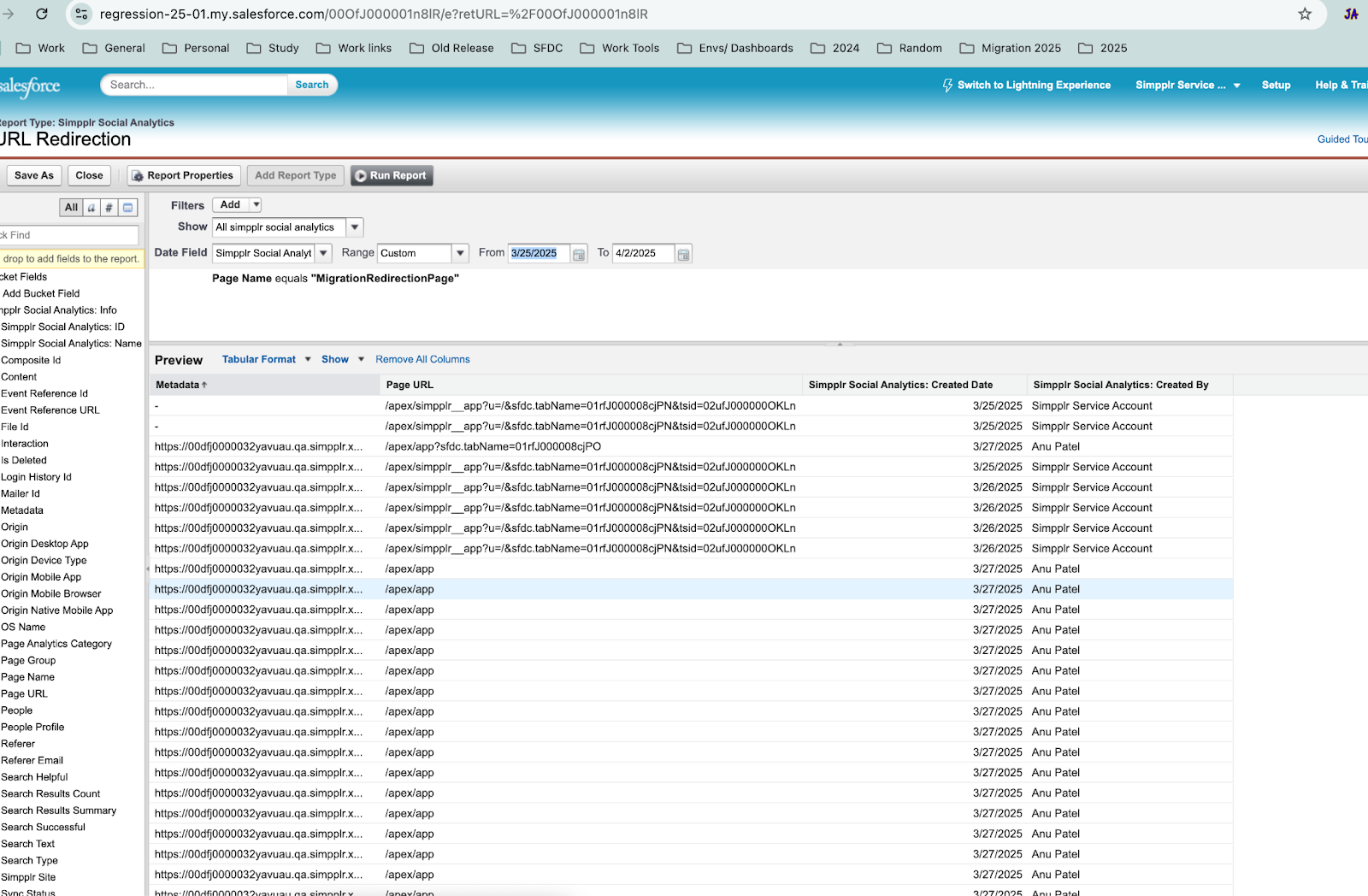Click the Save As button

tap(34, 176)
